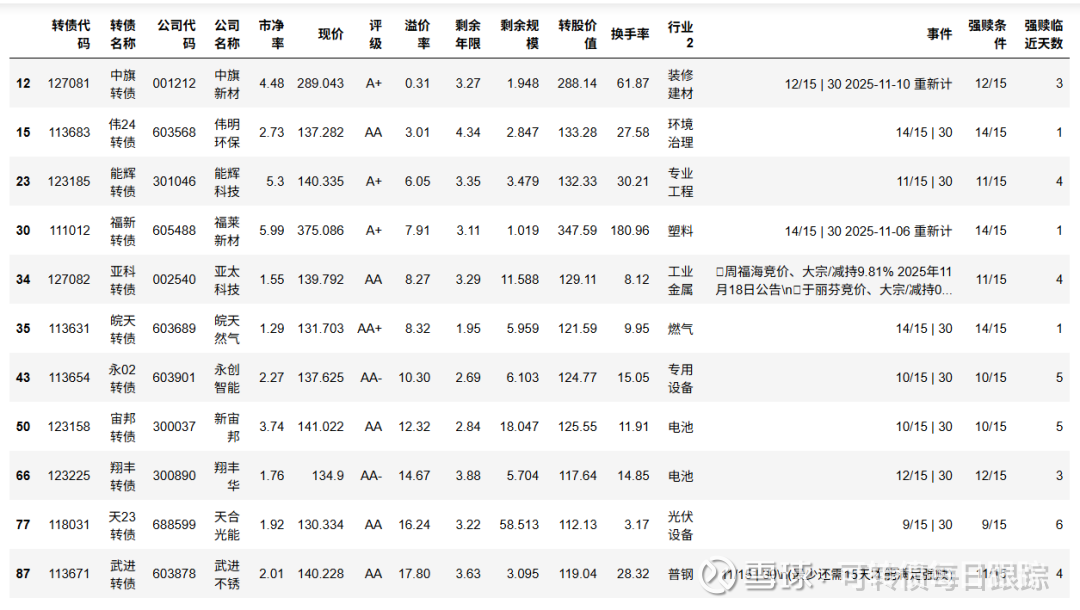This screenshot has width=1080, height=610.
Task: Select bond code 127082
Action: [x=69, y=280]
